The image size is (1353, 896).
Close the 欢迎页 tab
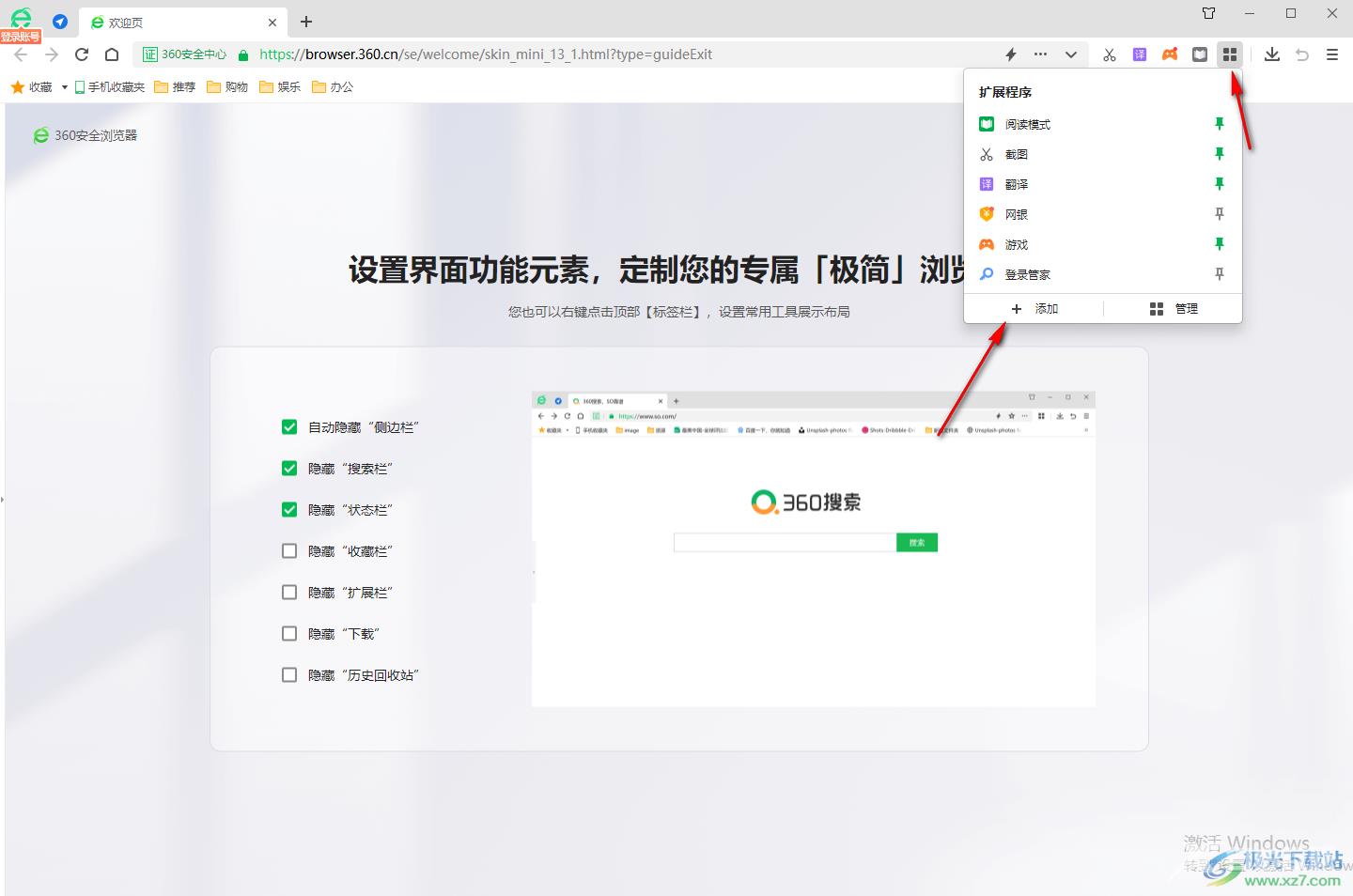[272, 23]
